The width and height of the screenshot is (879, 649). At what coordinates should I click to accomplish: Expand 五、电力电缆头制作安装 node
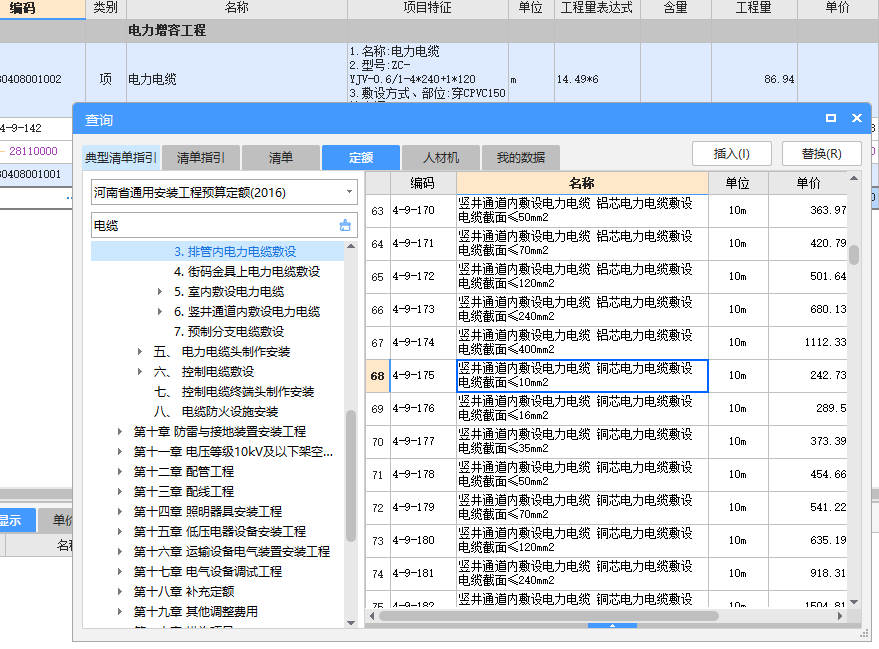pos(140,351)
